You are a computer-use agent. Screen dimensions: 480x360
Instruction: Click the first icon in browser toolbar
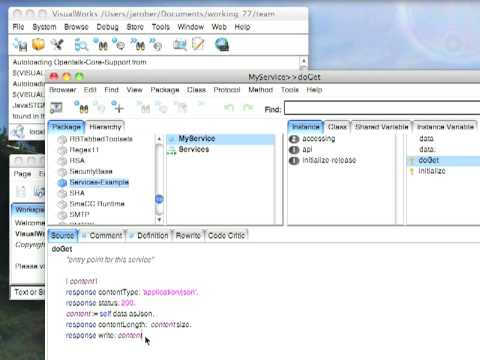pyautogui.click(x=56, y=107)
